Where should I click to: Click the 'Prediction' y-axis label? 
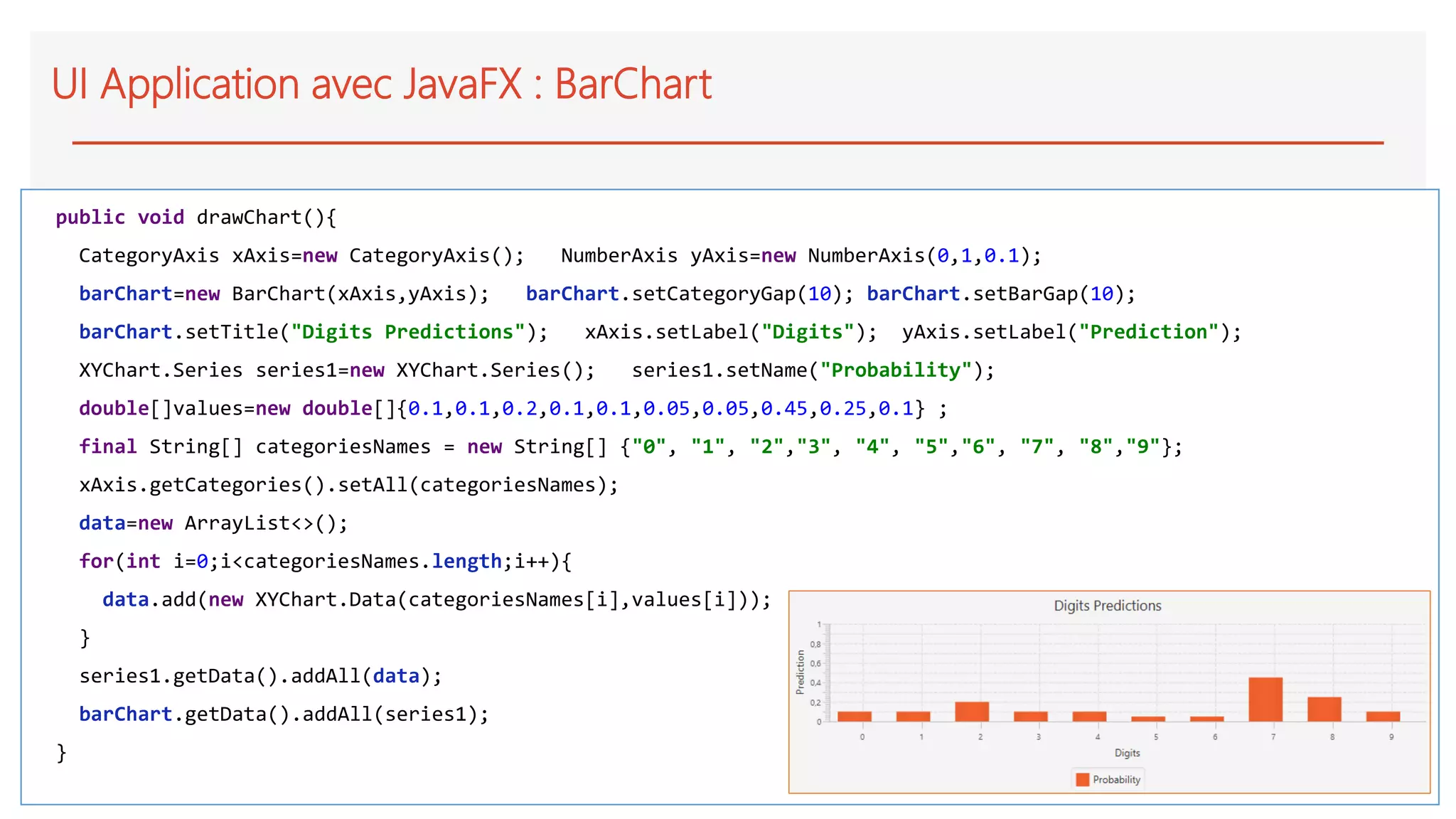[x=801, y=673]
